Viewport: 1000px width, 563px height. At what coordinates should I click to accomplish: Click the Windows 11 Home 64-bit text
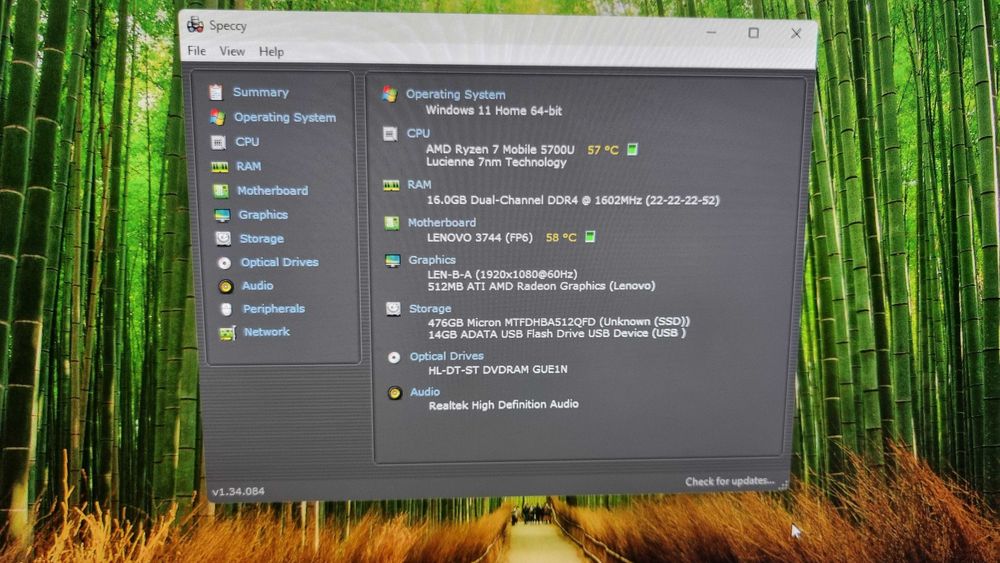click(494, 110)
